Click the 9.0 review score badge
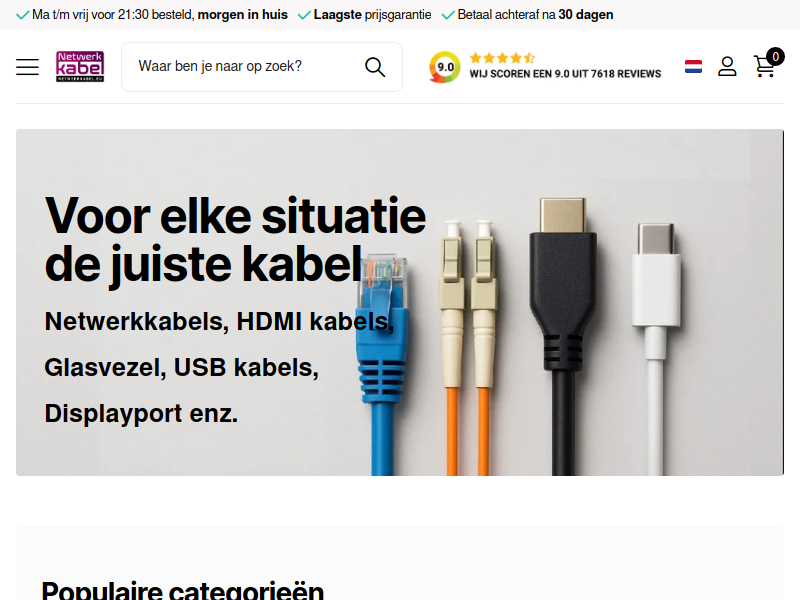Screen dimensions: 800x600 444,67
